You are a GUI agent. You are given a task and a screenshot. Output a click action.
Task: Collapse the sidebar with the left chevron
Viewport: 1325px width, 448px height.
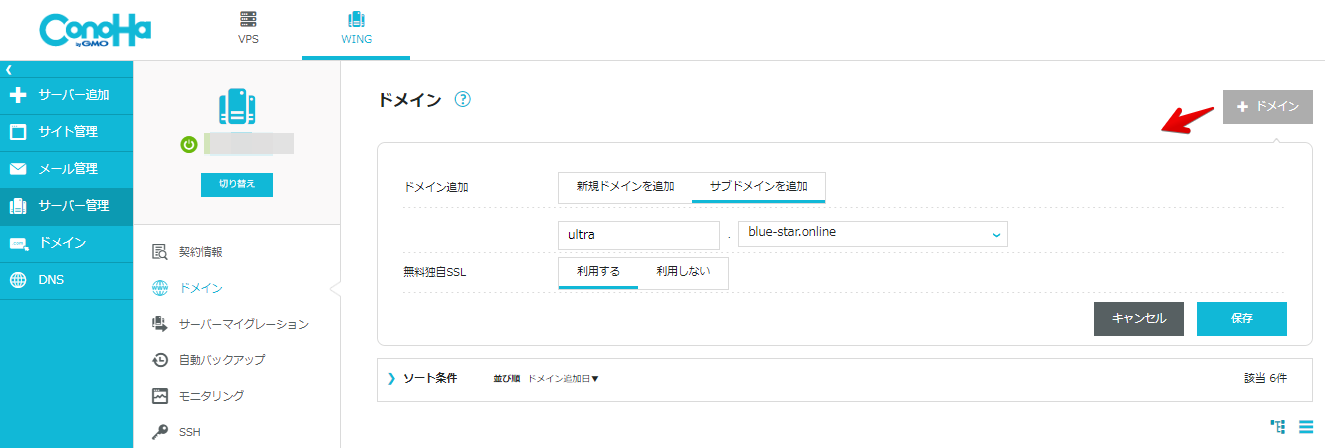[8, 69]
